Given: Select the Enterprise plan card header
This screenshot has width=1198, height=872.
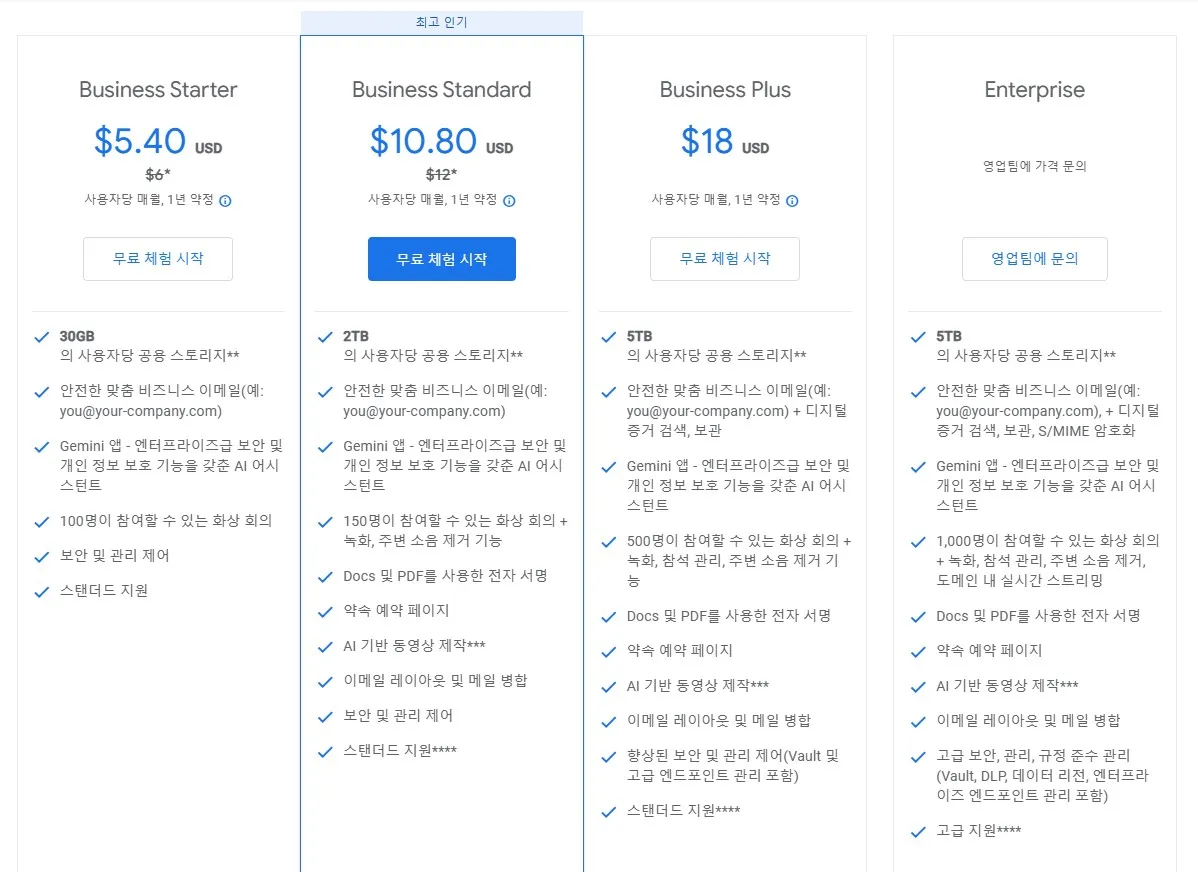Looking at the screenshot, I should [x=1034, y=89].
